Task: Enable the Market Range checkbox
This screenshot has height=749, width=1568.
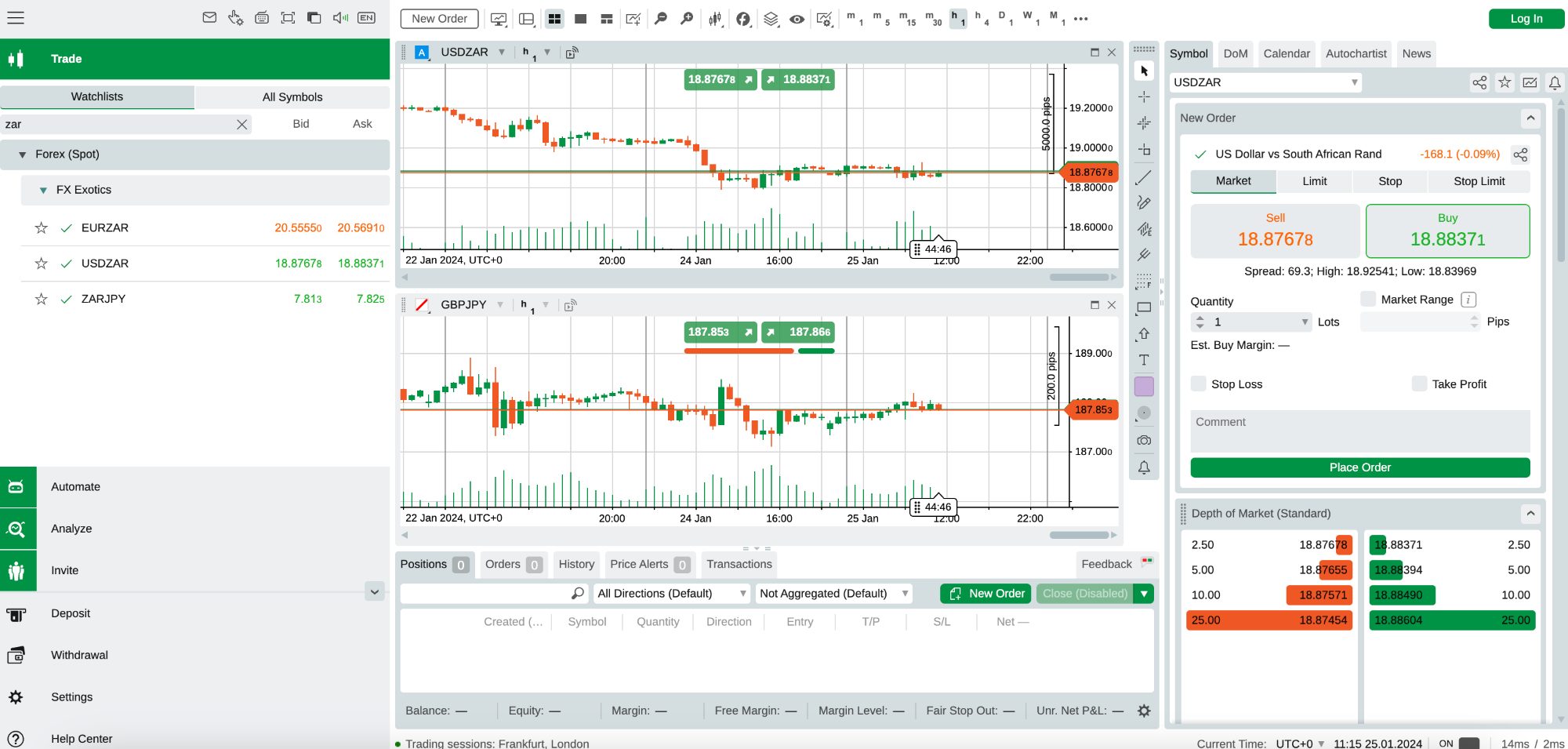Action: pyautogui.click(x=1368, y=299)
